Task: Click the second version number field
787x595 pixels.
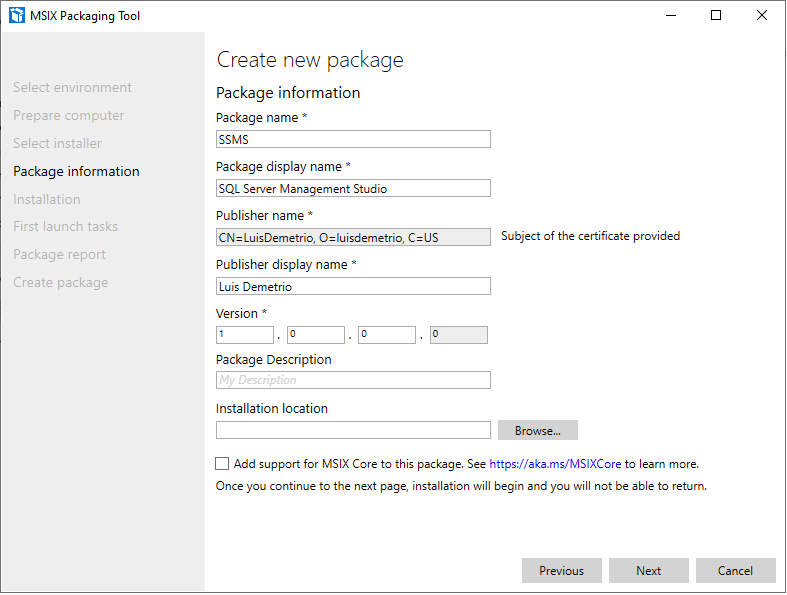Action: (316, 335)
